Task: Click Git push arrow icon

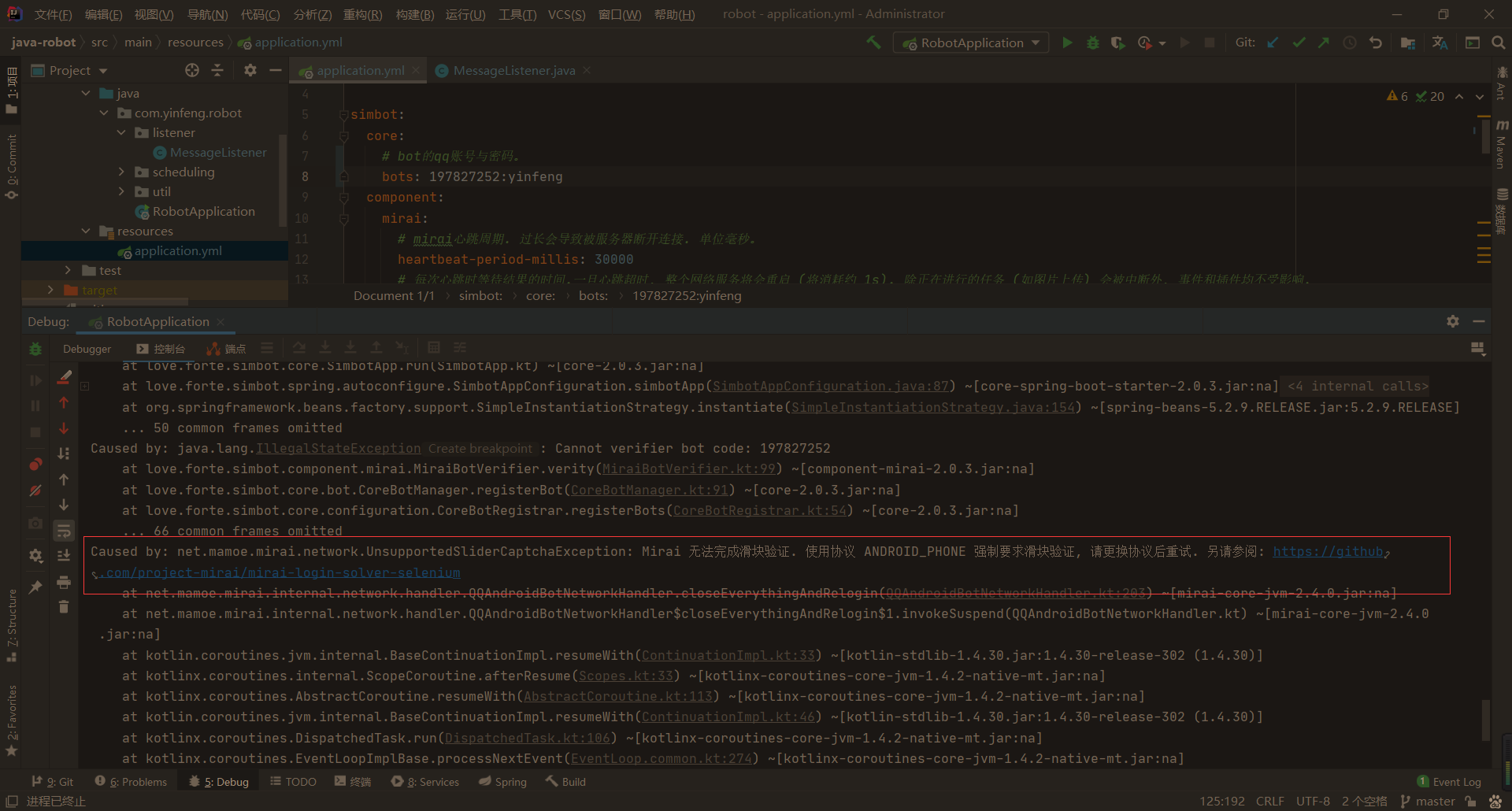Action: pos(1324,43)
